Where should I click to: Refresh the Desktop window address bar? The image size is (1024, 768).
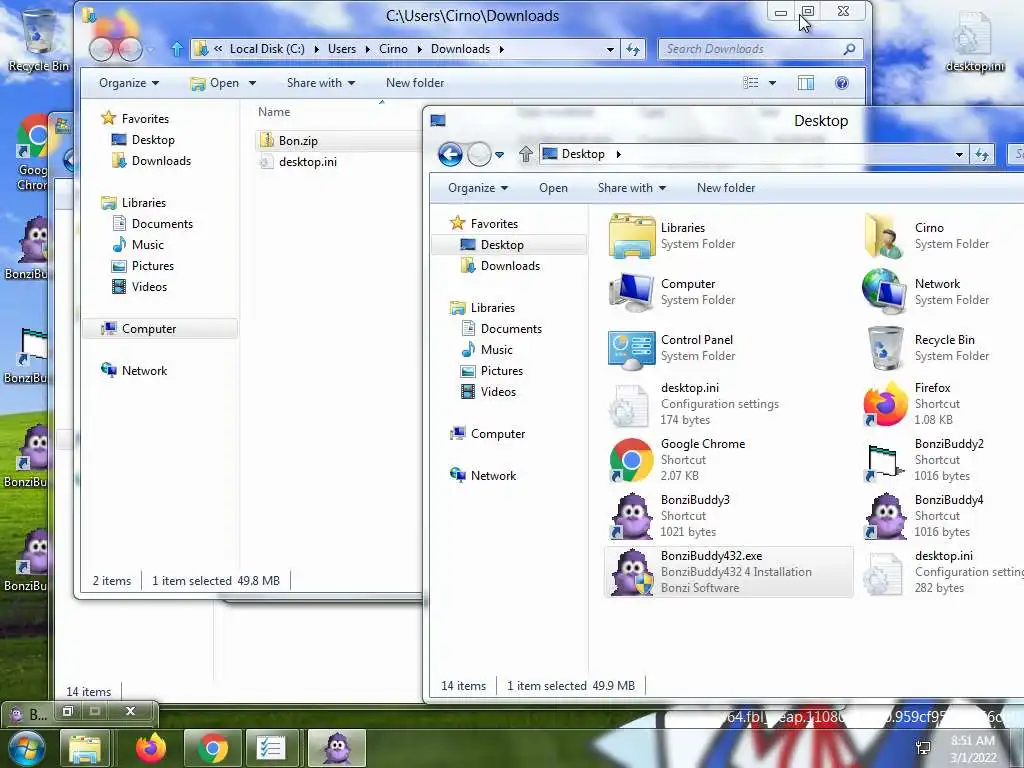[x=982, y=154]
